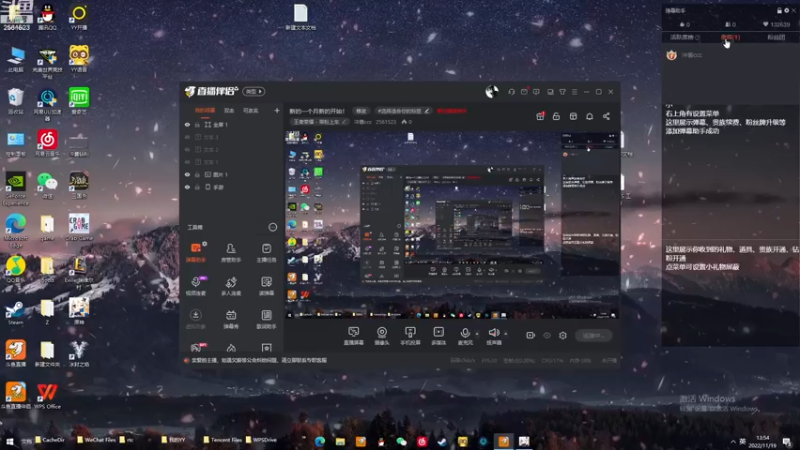Image resolution: width=800 pixels, height=450 pixels.
Task: Select the 图片 1 source row
Action: point(232,174)
